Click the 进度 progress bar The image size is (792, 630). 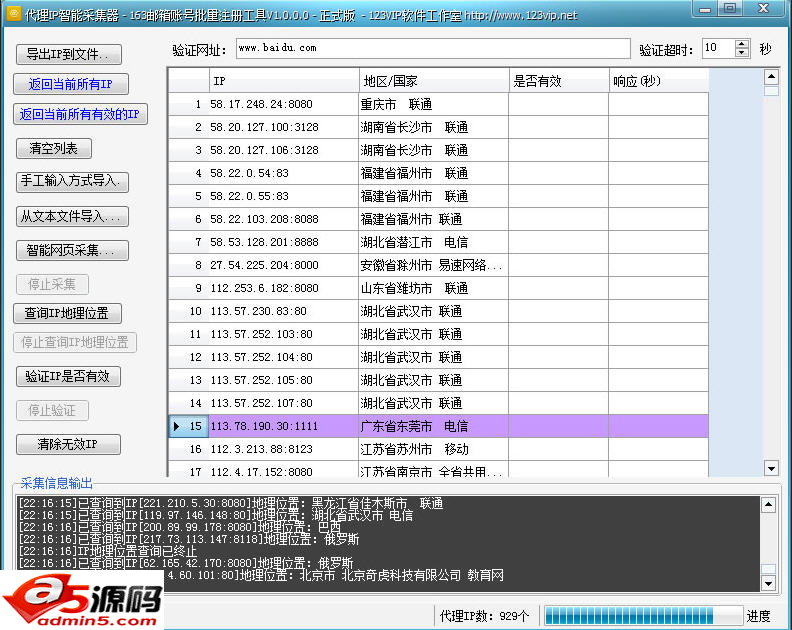[642, 615]
